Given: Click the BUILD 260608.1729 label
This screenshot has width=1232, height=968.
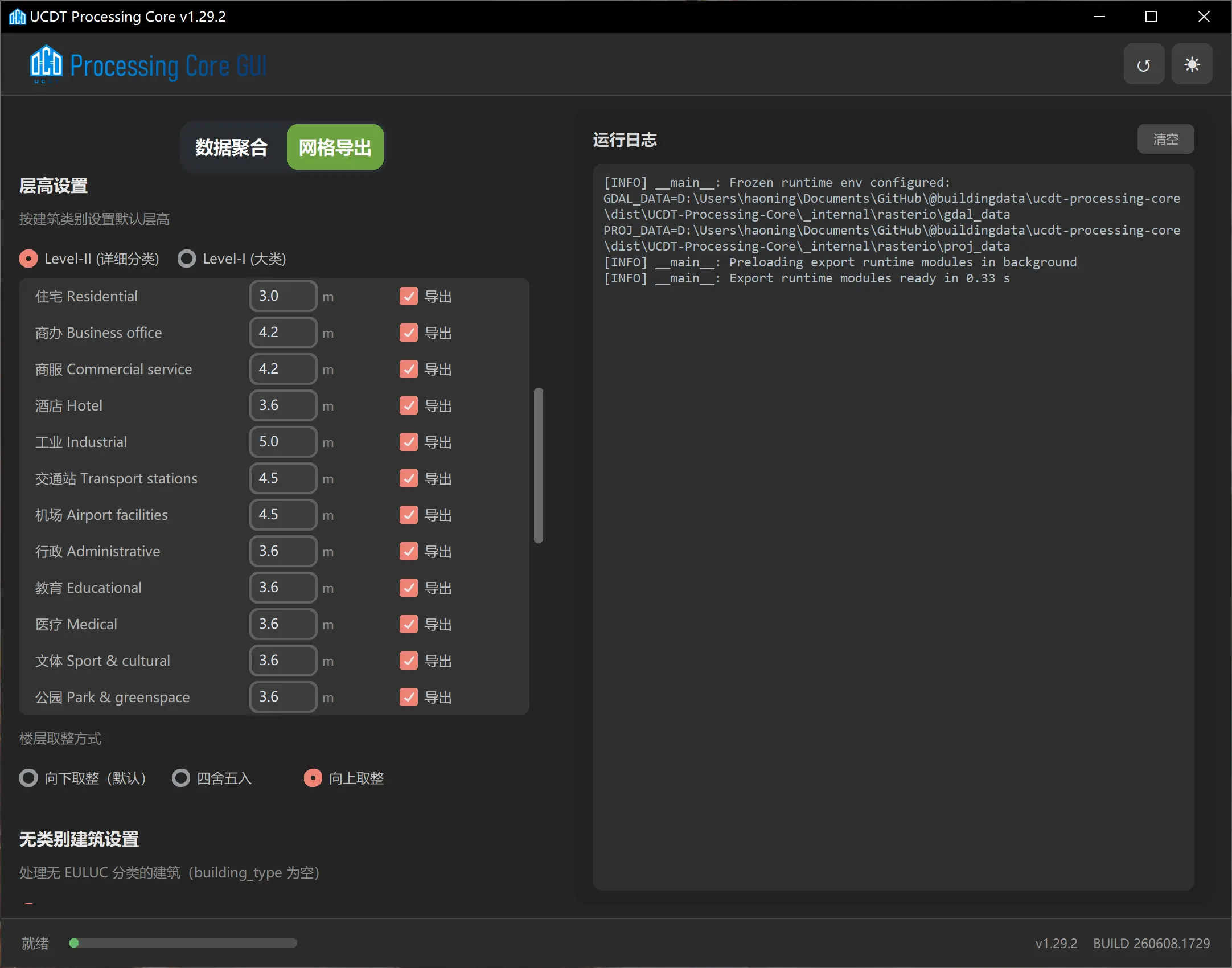Looking at the screenshot, I should (x=1151, y=944).
